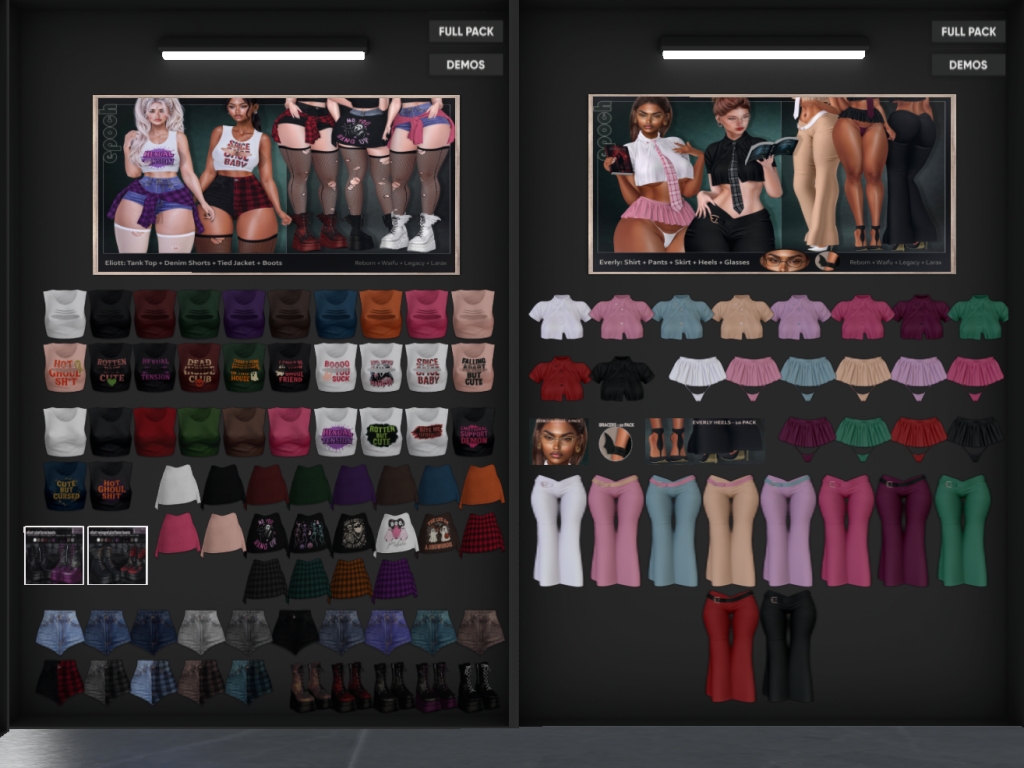Choose the orange plaid mini skirt

point(351,580)
